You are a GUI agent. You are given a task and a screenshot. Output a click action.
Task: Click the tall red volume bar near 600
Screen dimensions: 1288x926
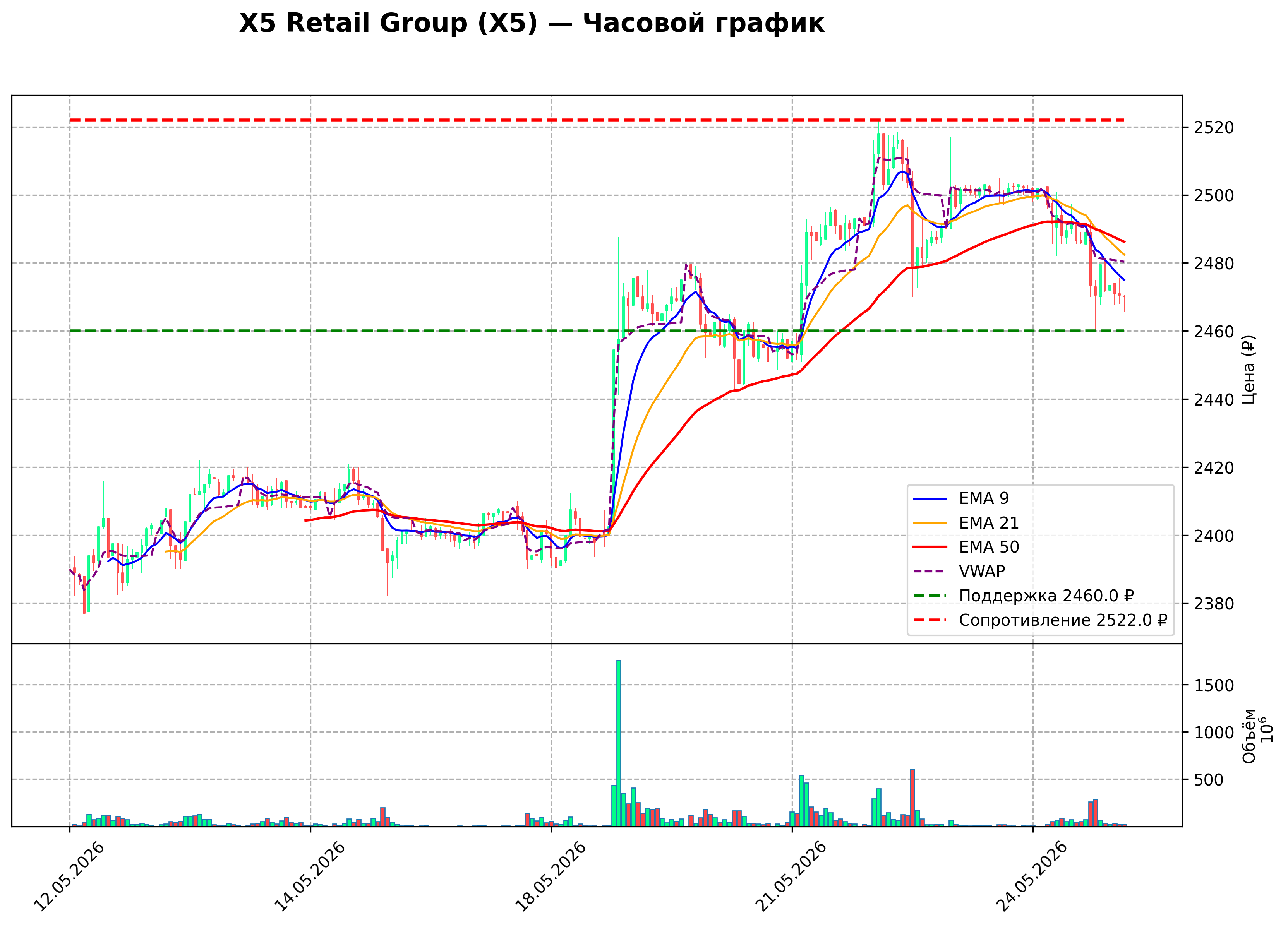click(912, 798)
